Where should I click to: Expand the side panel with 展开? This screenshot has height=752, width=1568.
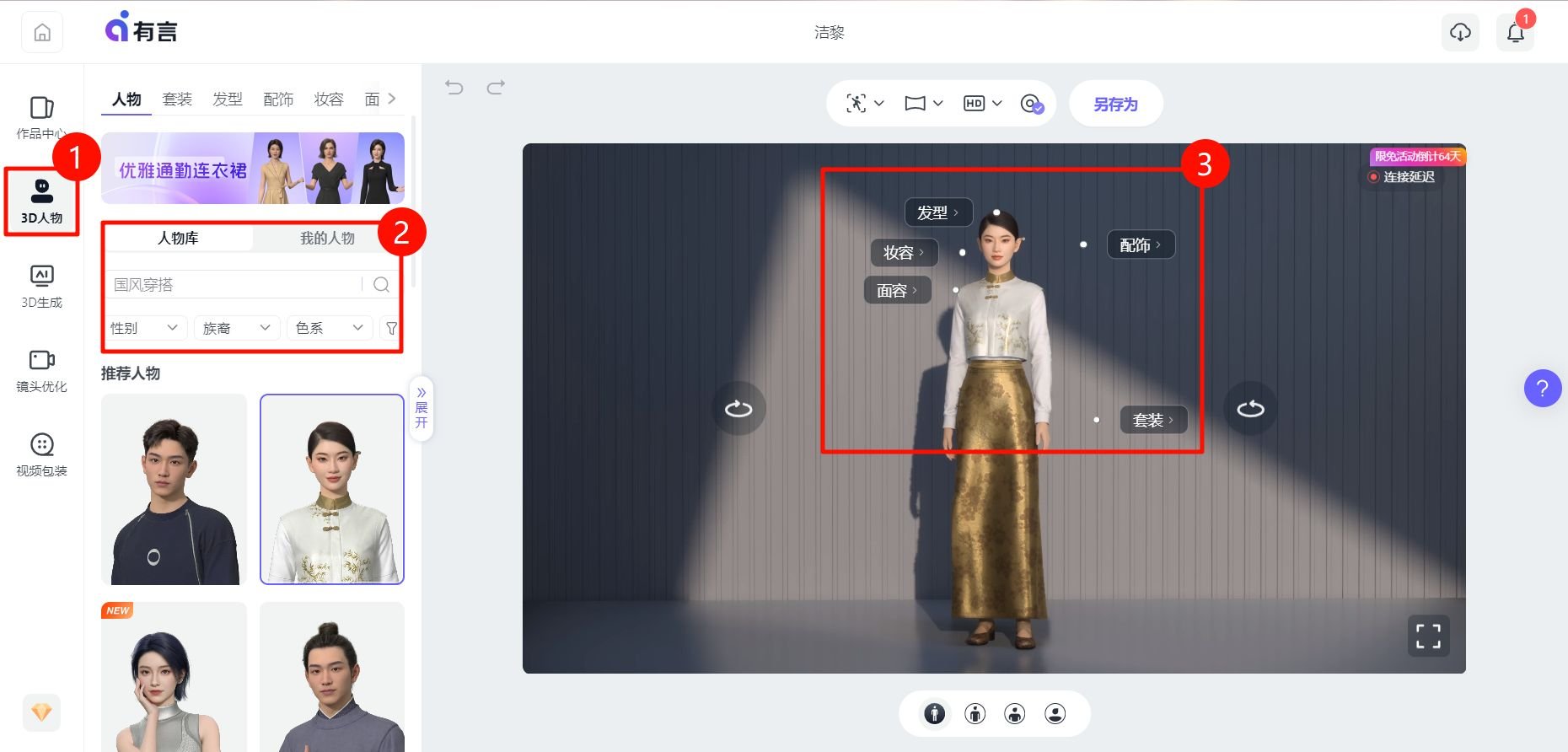point(422,408)
